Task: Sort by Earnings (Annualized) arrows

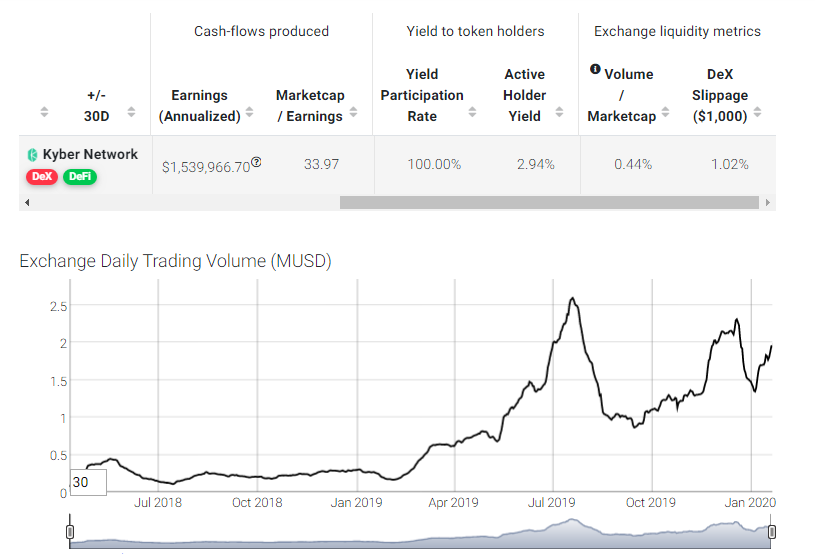Action: click(x=249, y=112)
